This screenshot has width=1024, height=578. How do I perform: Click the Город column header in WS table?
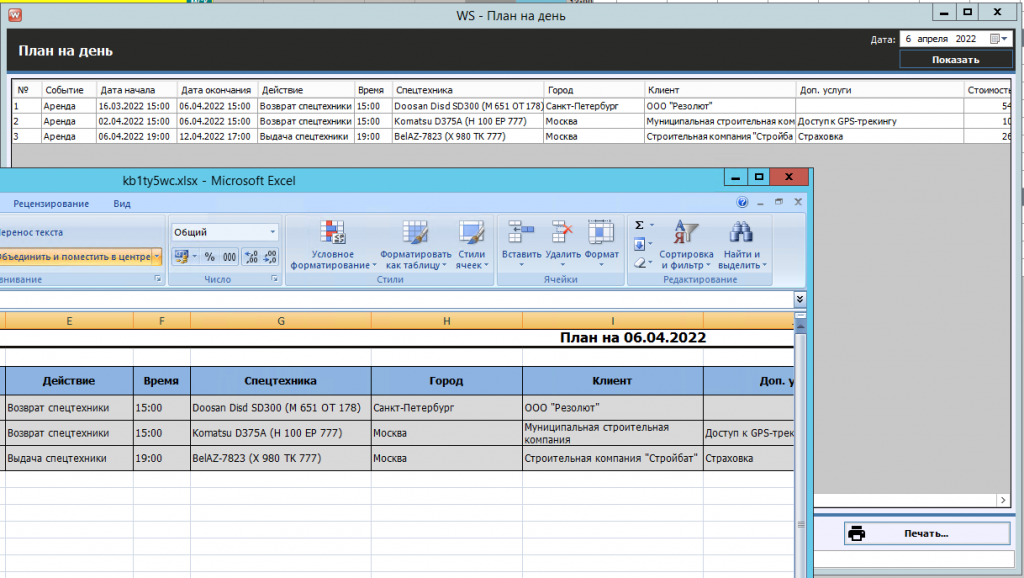[594, 90]
